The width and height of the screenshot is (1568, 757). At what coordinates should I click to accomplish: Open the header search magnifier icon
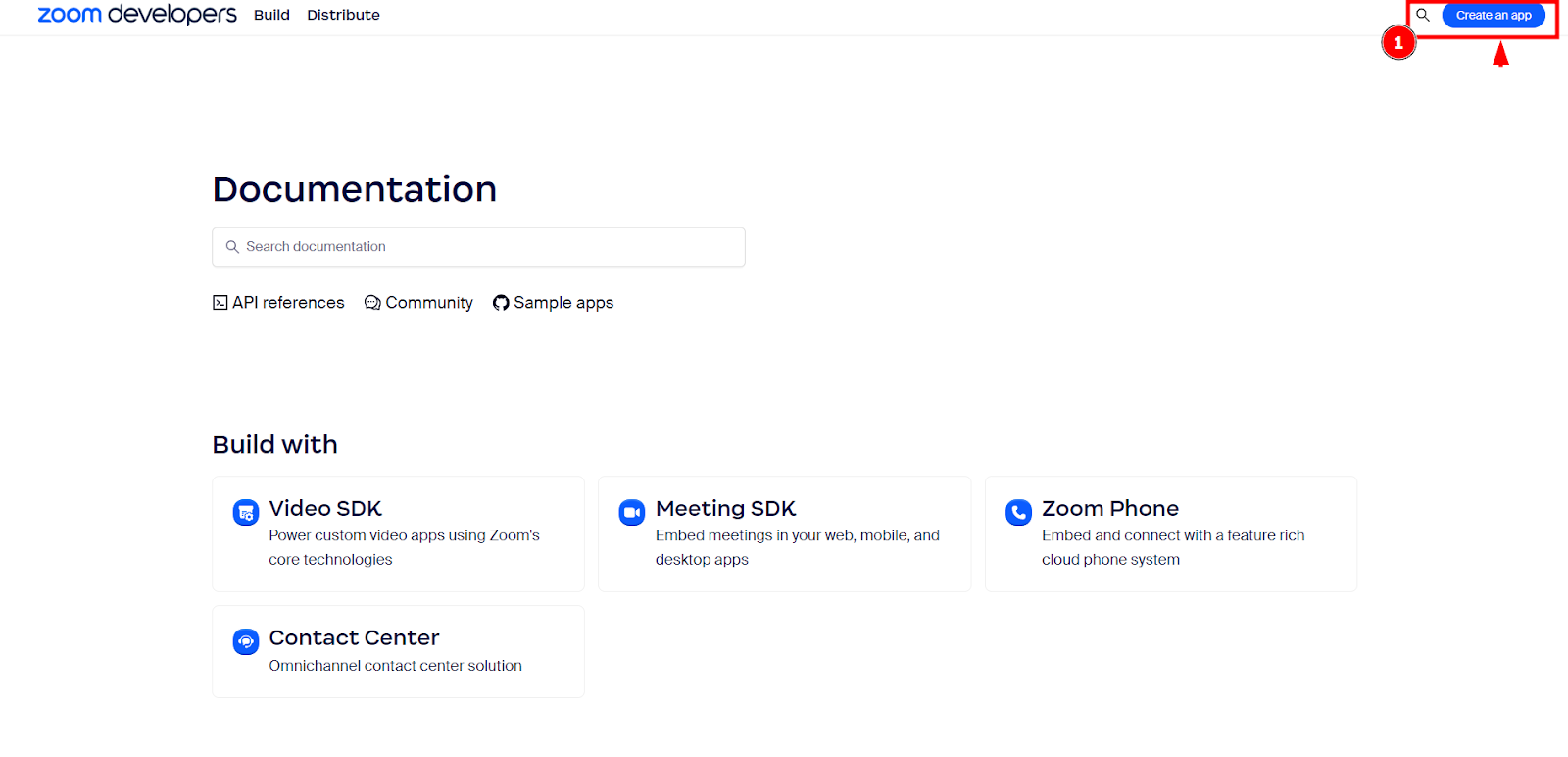(1423, 15)
